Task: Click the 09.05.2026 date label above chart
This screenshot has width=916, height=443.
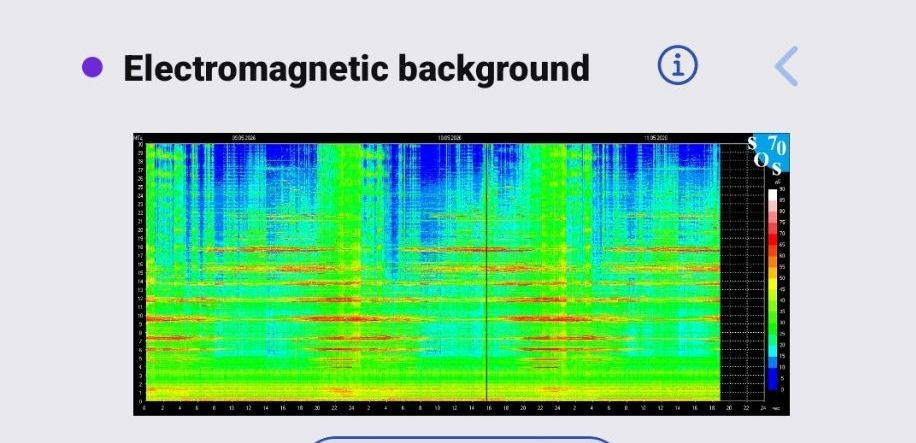Action: pos(244,138)
